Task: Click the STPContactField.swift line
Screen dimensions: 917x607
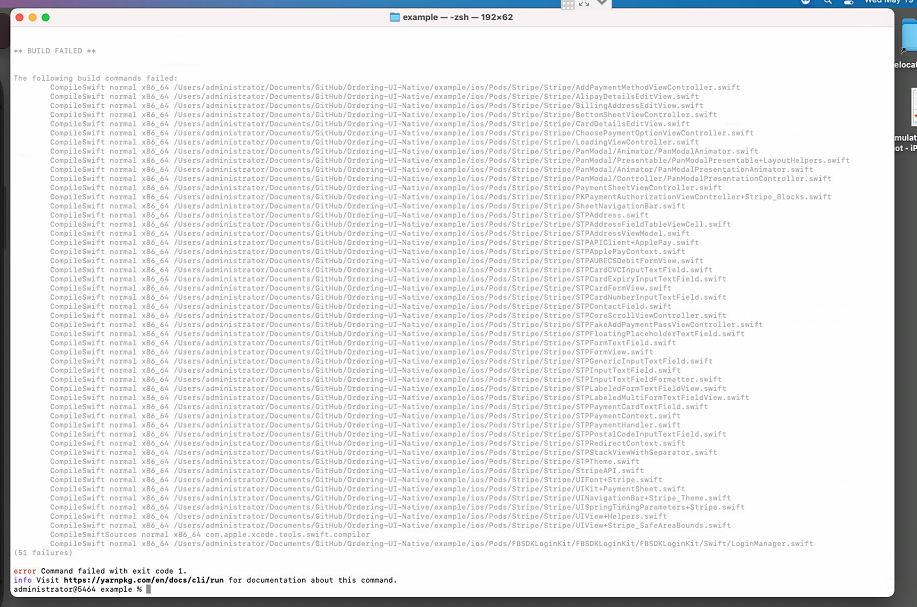Action: (x=361, y=306)
